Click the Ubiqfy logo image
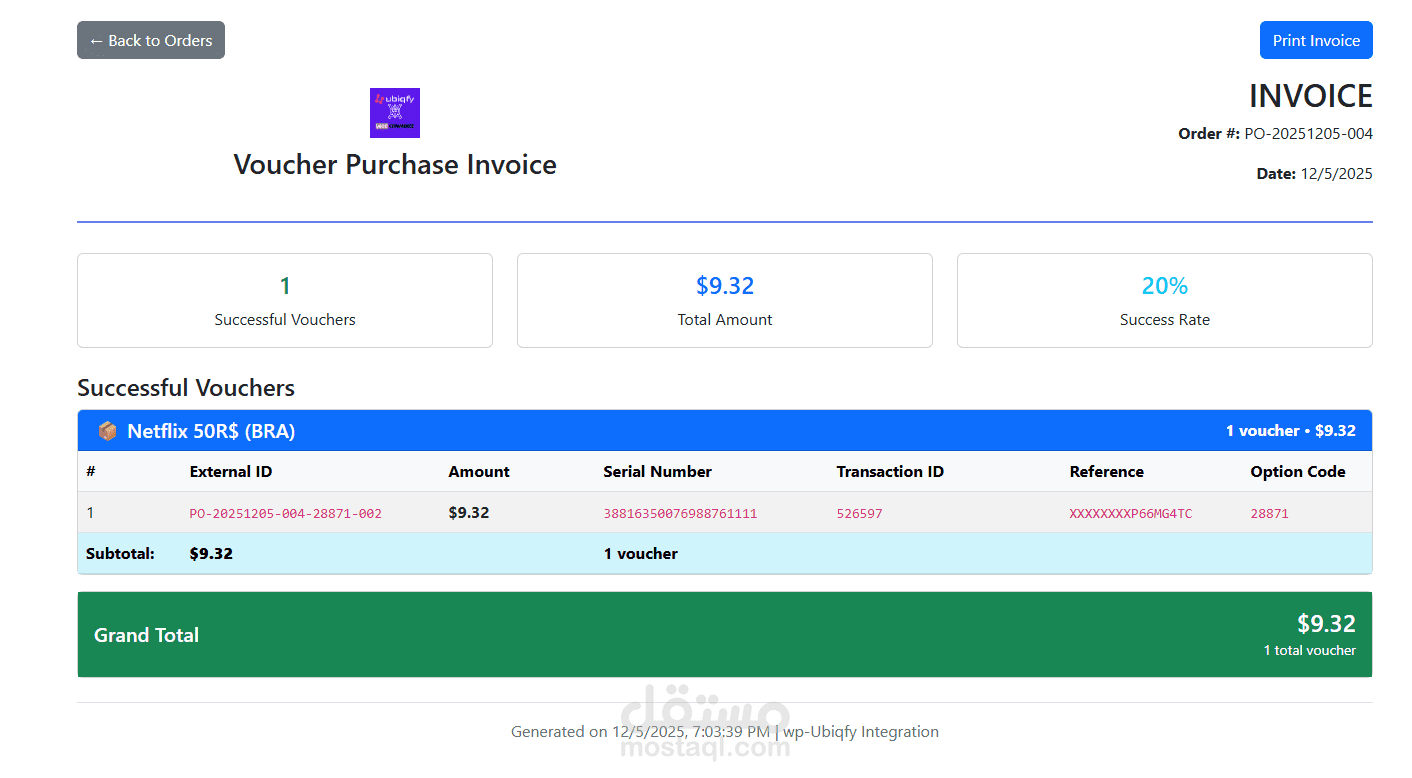Viewport: 1412px width, 778px height. click(395, 113)
